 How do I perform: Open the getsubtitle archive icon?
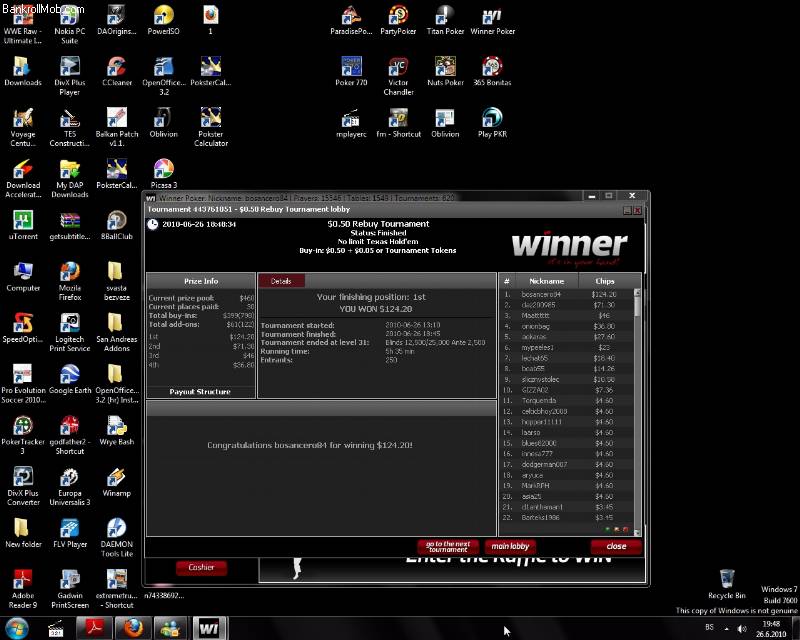pos(69,226)
